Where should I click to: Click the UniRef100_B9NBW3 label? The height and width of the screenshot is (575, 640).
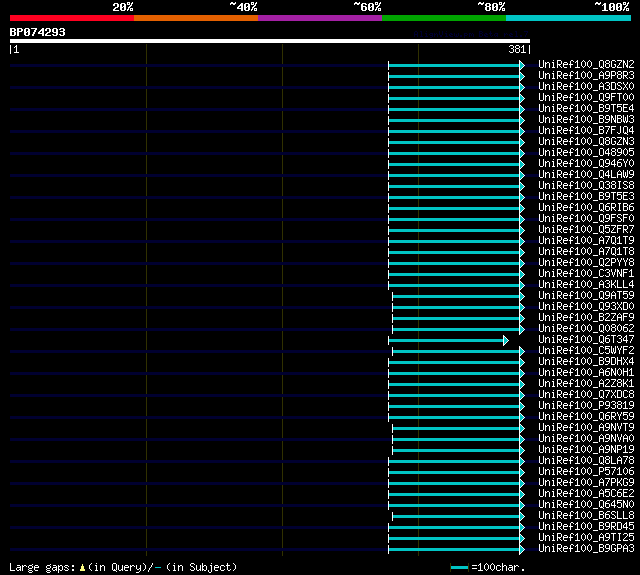[586, 120]
